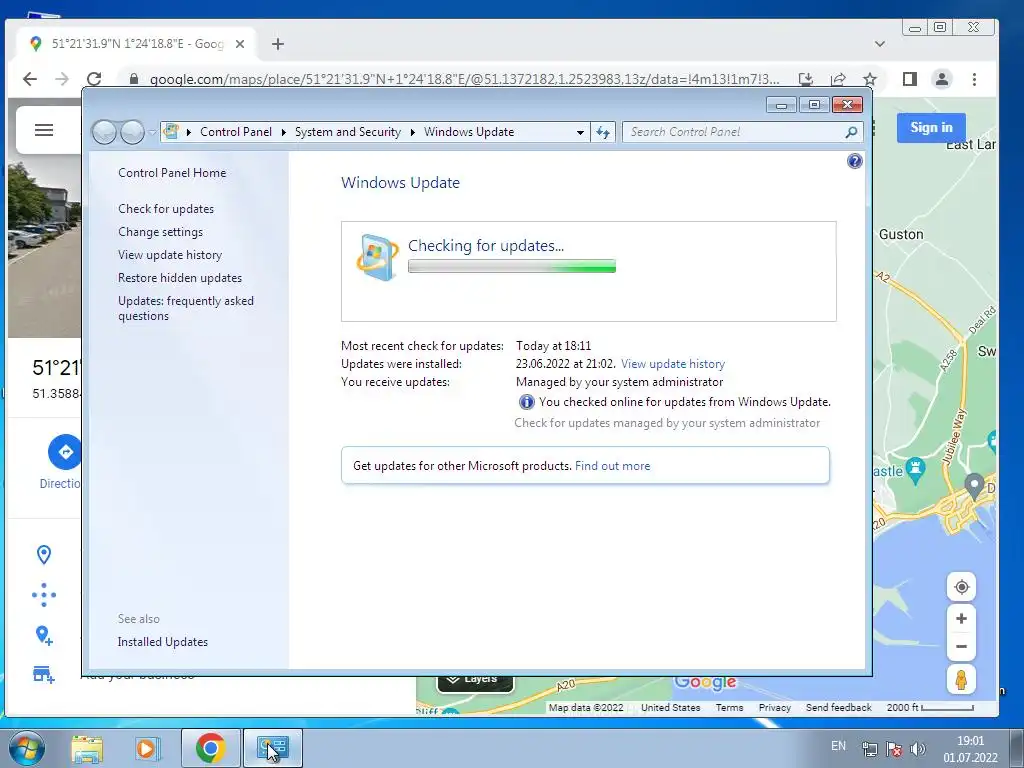Zoom in on the Google map

pyautogui.click(x=961, y=618)
